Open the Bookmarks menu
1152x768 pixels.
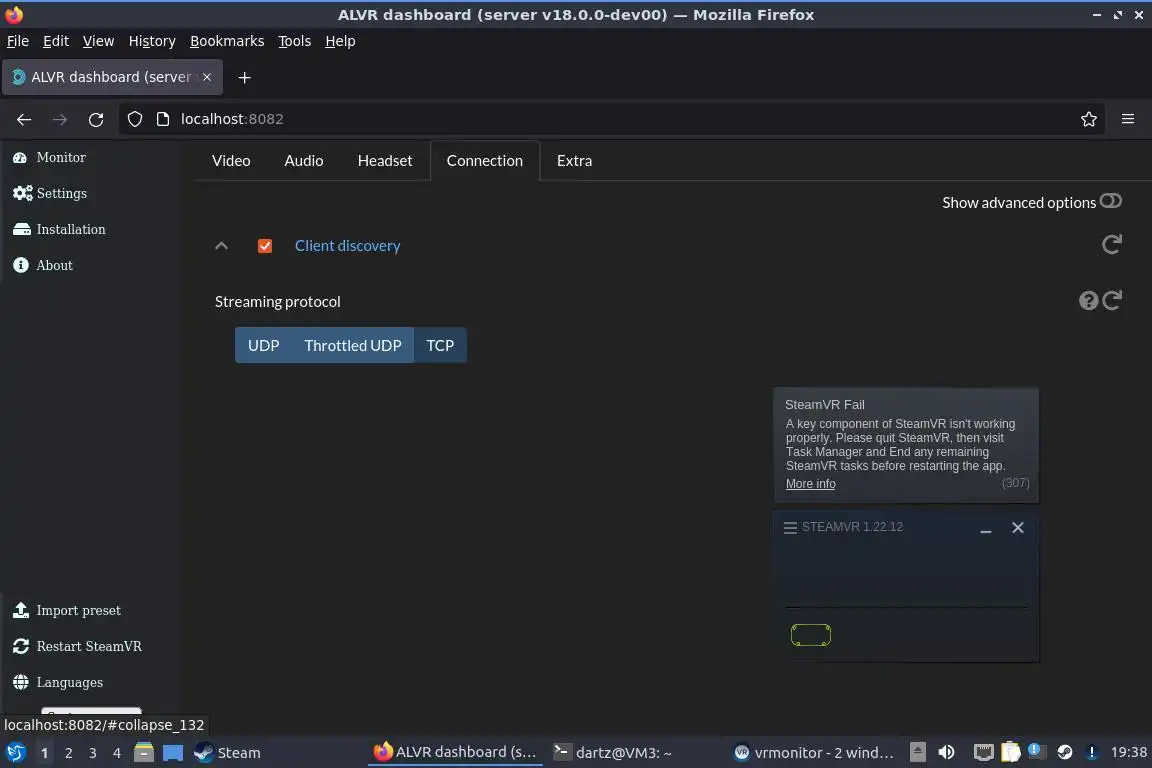[227, 41]
